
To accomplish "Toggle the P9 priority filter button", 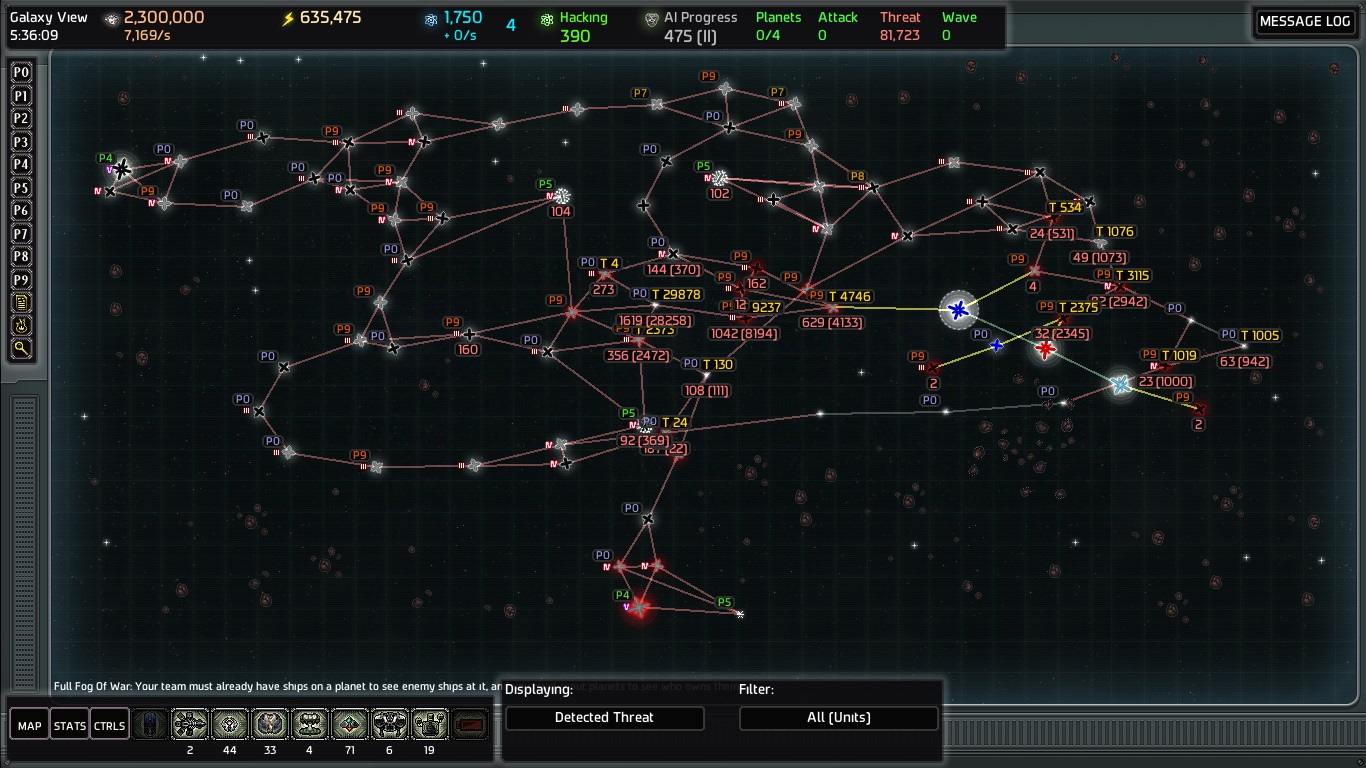I will click(x=21, y=280).
